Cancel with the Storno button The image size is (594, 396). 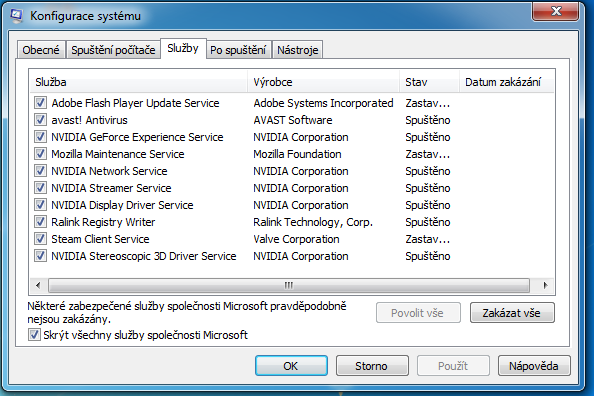(x=372, y=366)
